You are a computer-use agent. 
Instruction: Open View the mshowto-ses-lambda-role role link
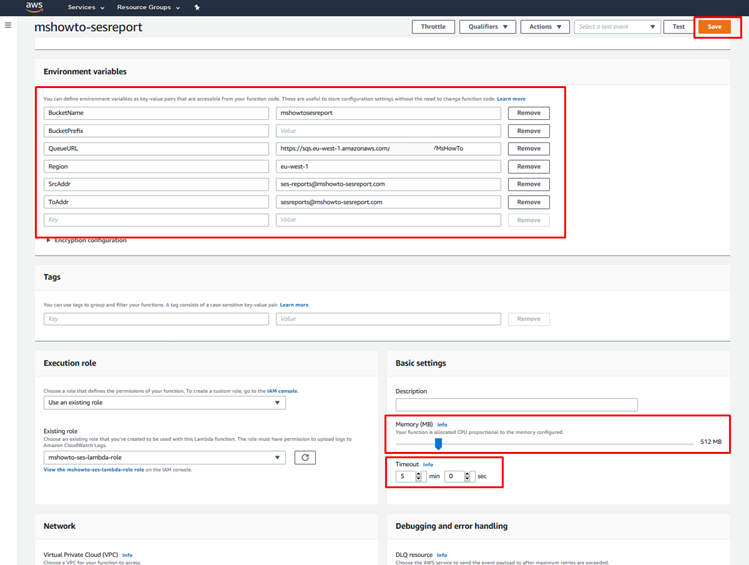pos(94,470)
